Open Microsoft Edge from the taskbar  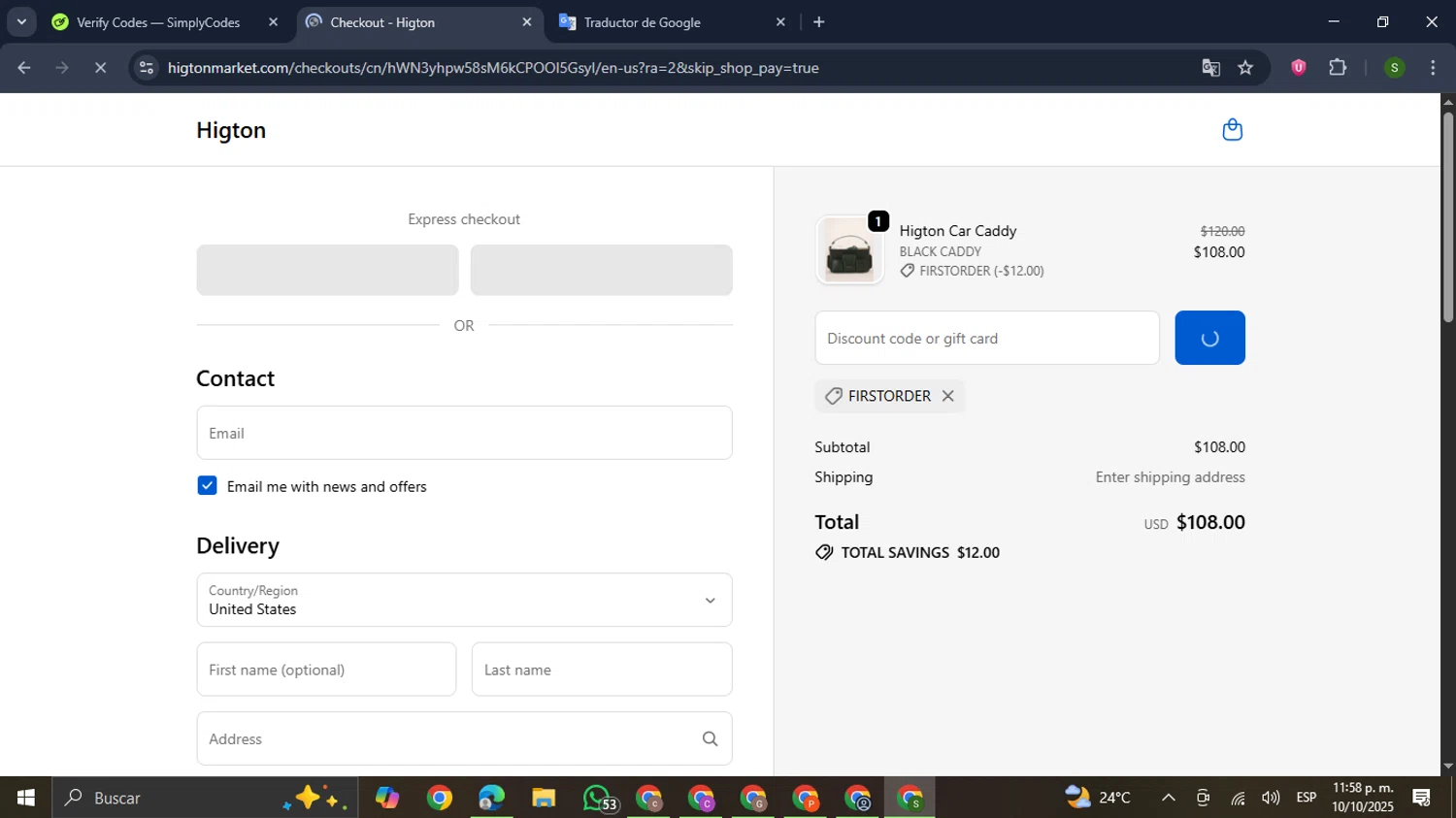click(x=491, y=798)
